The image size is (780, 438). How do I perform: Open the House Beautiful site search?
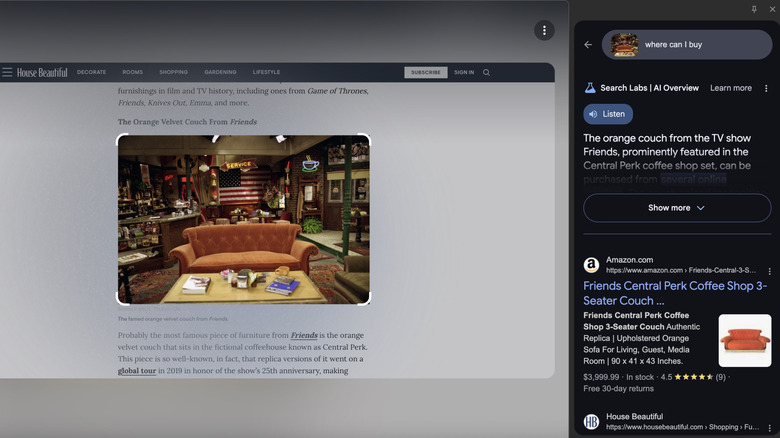pyautogui.click(x=487, y=72)
